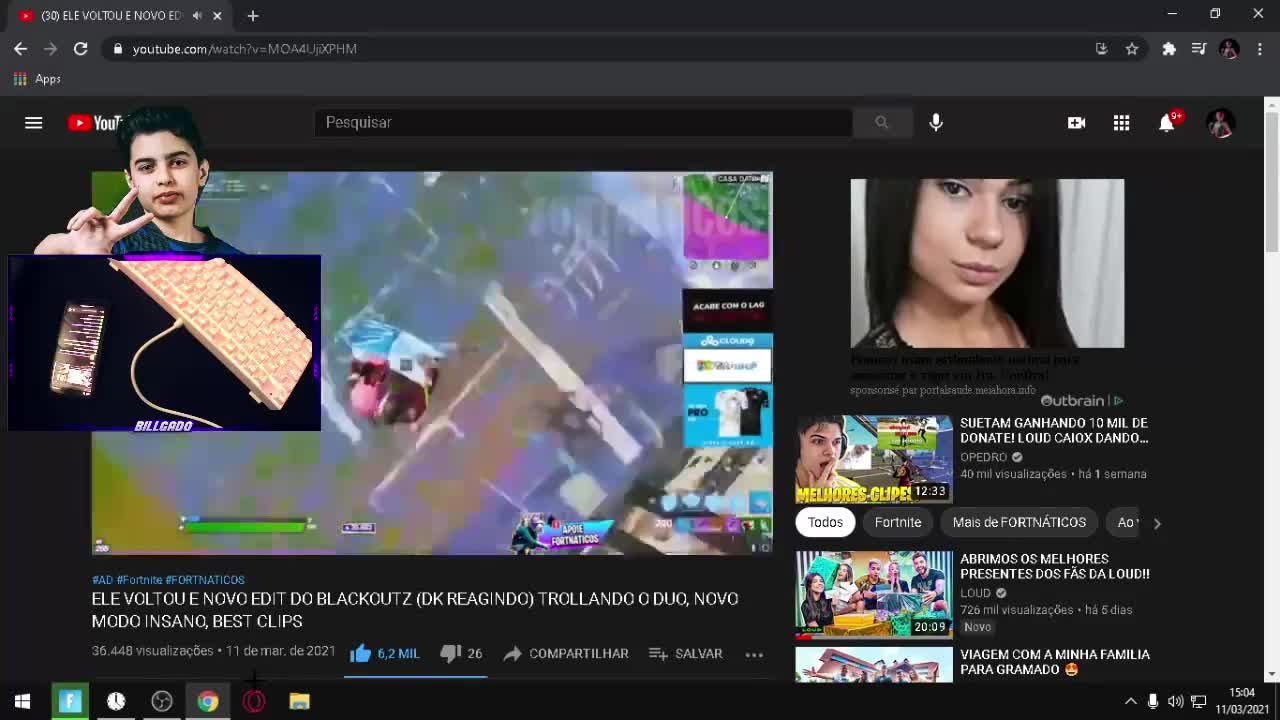Open ABRIMOS OS MELHORES PRESENTES video title

pos(1054,566)
